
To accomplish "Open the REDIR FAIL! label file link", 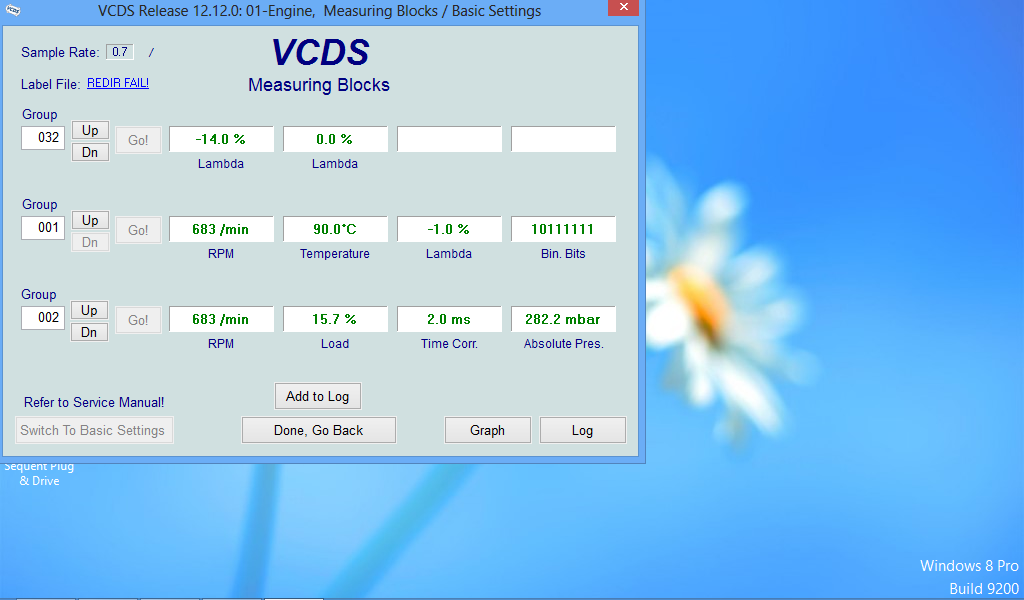I will point(118,83).
